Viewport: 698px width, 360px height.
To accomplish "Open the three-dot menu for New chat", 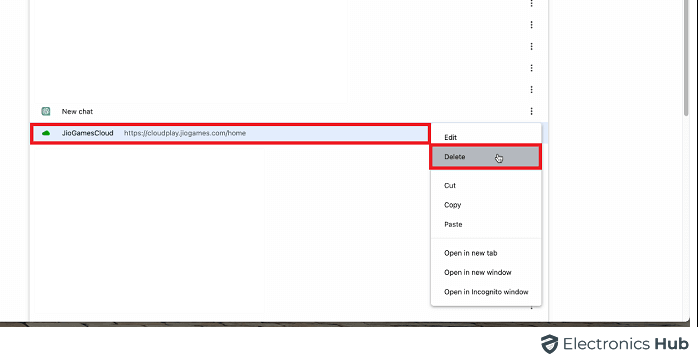I will (531, 111).
